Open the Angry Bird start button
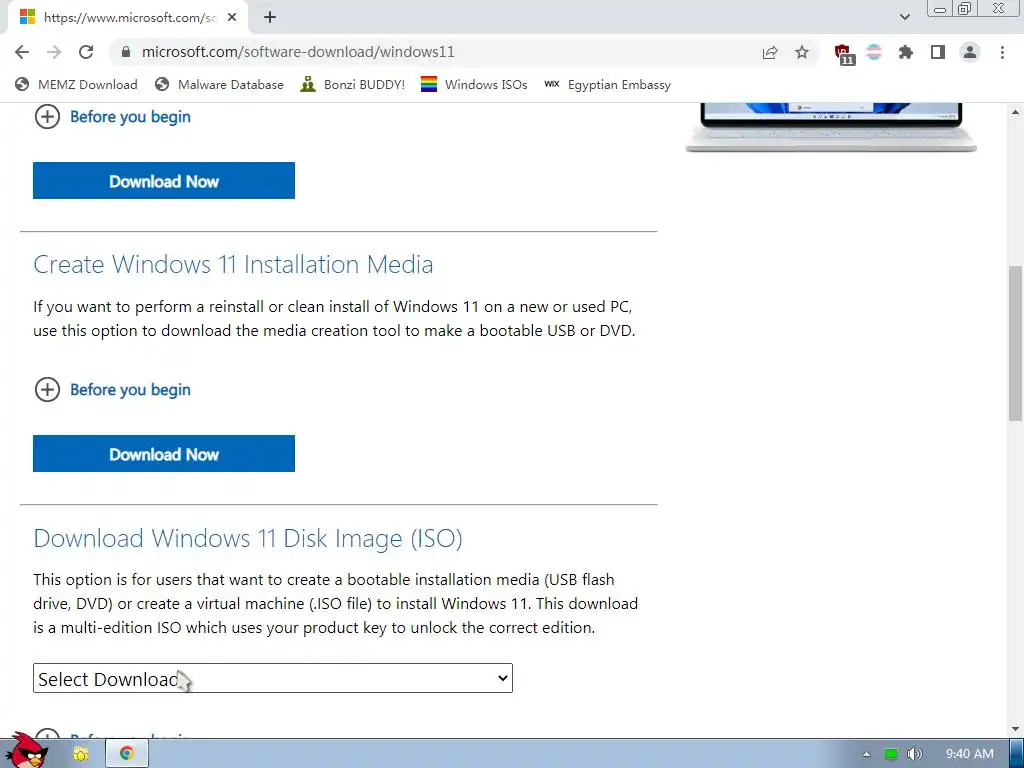The width and height of the screenshot is (1024, 768). tap(27, 751)
